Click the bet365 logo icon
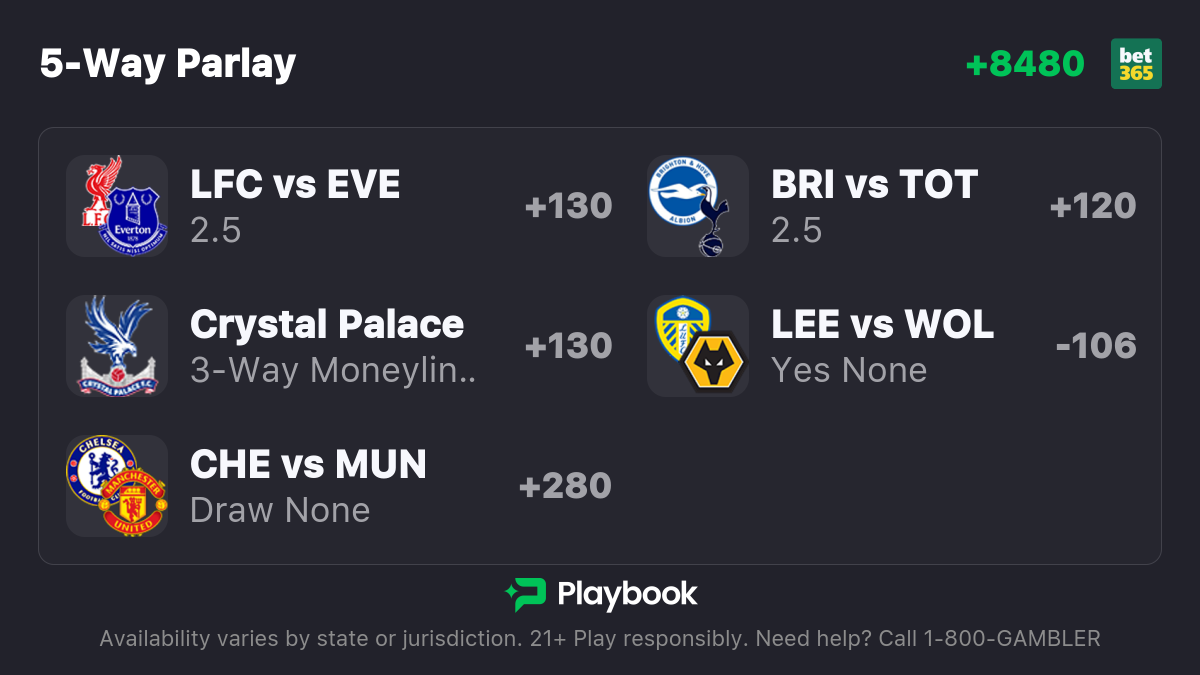 tap(1136, 64)
